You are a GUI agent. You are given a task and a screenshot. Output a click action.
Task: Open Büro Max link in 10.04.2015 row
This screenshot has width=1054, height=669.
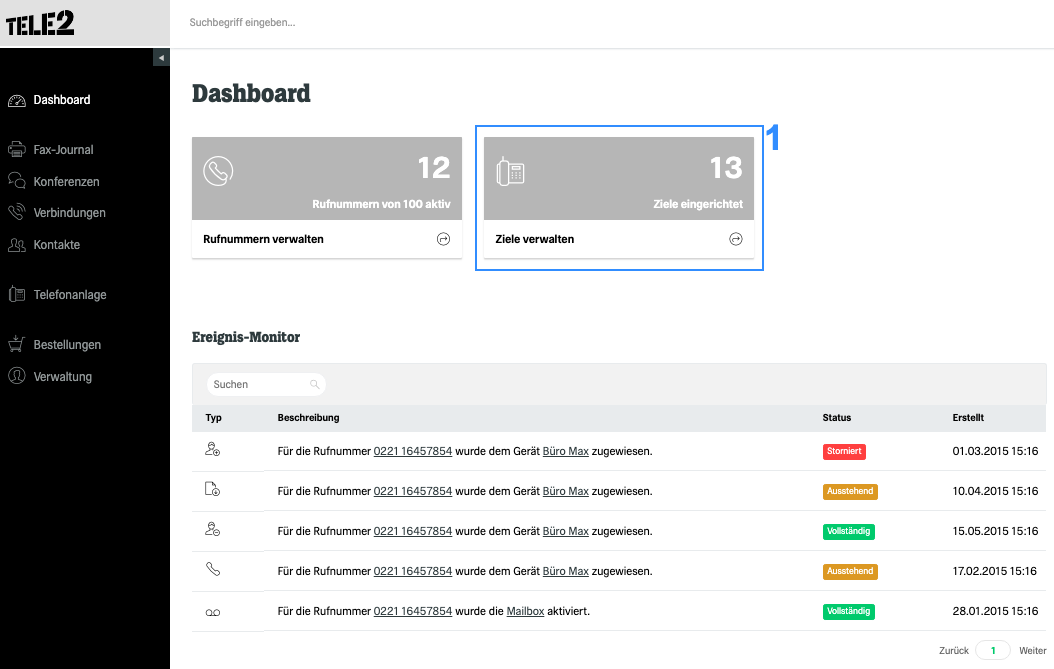[565, 491]
